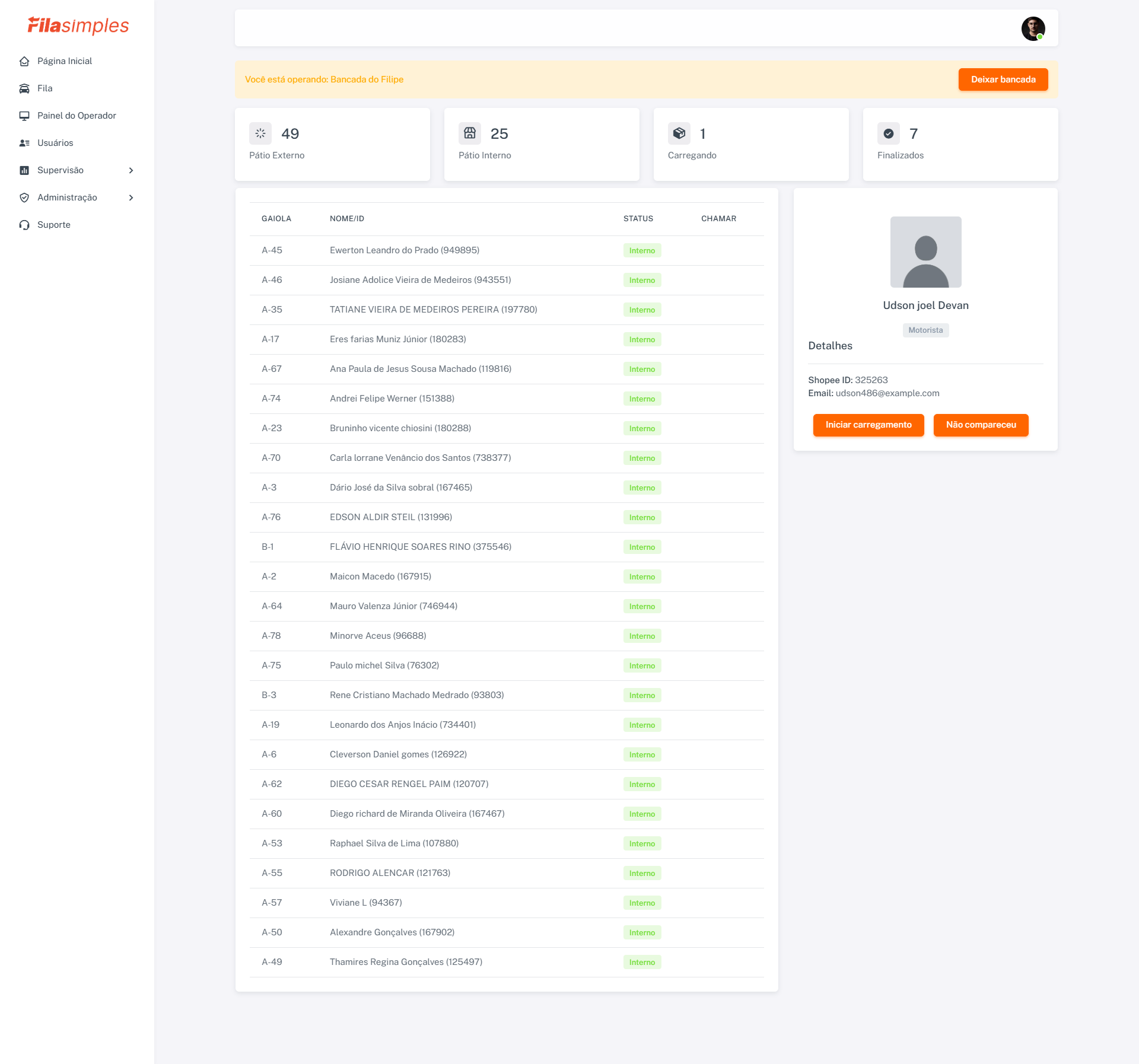Click the Filasimples logo

click(x=78, y=26)
